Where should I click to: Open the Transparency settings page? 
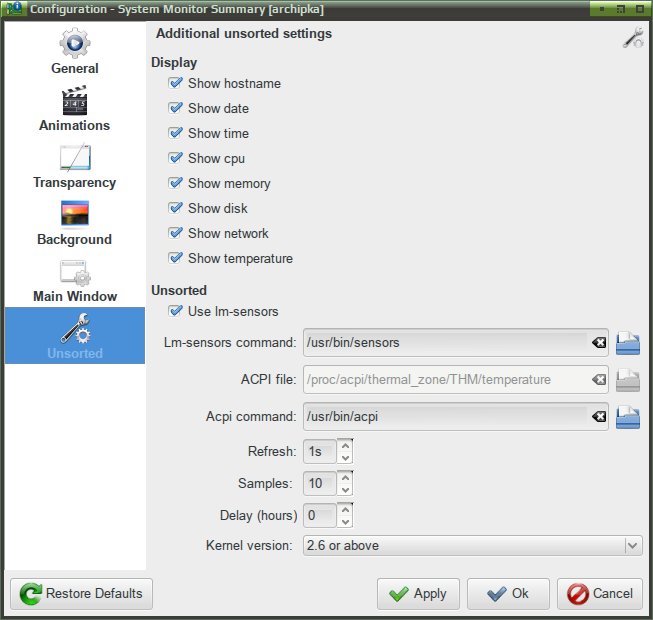coord(75,166)
